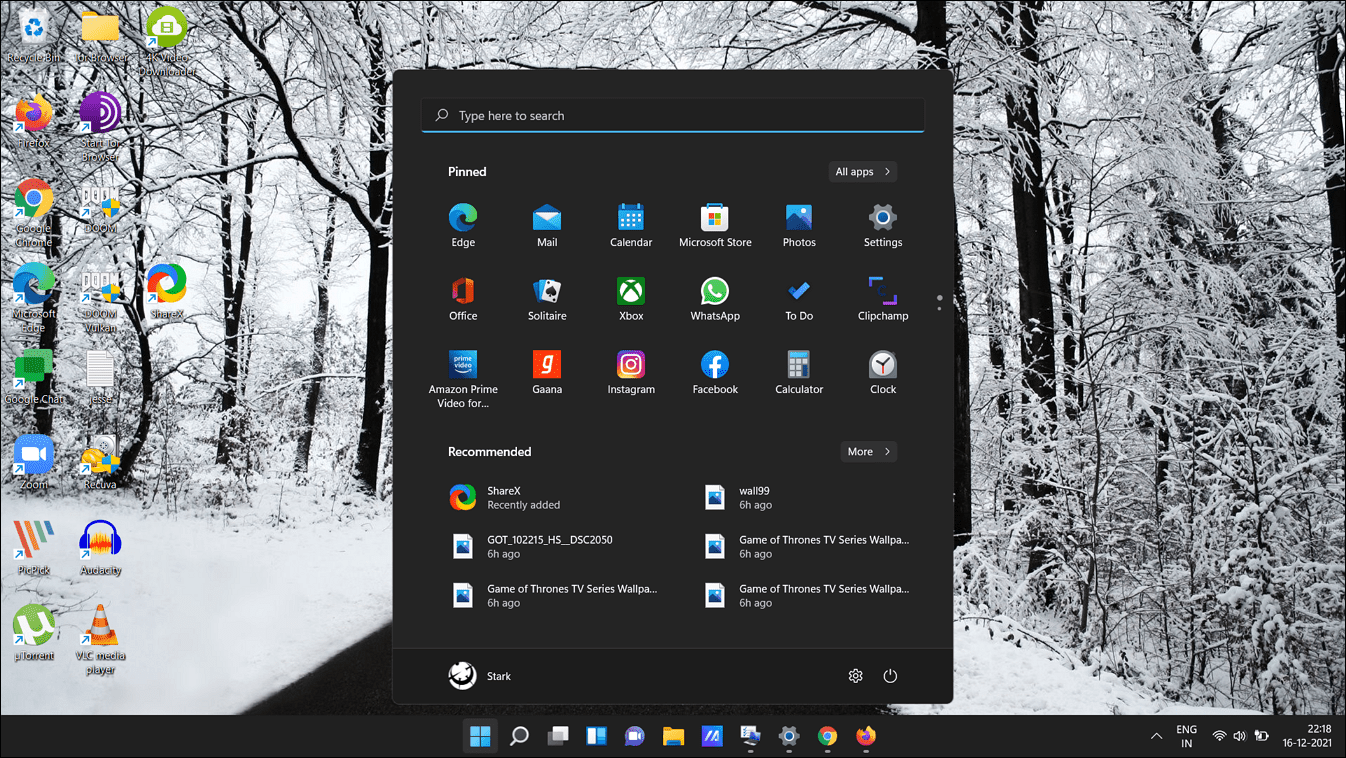Click the Power button
The image size is (1346, 758).
[890, 676]
